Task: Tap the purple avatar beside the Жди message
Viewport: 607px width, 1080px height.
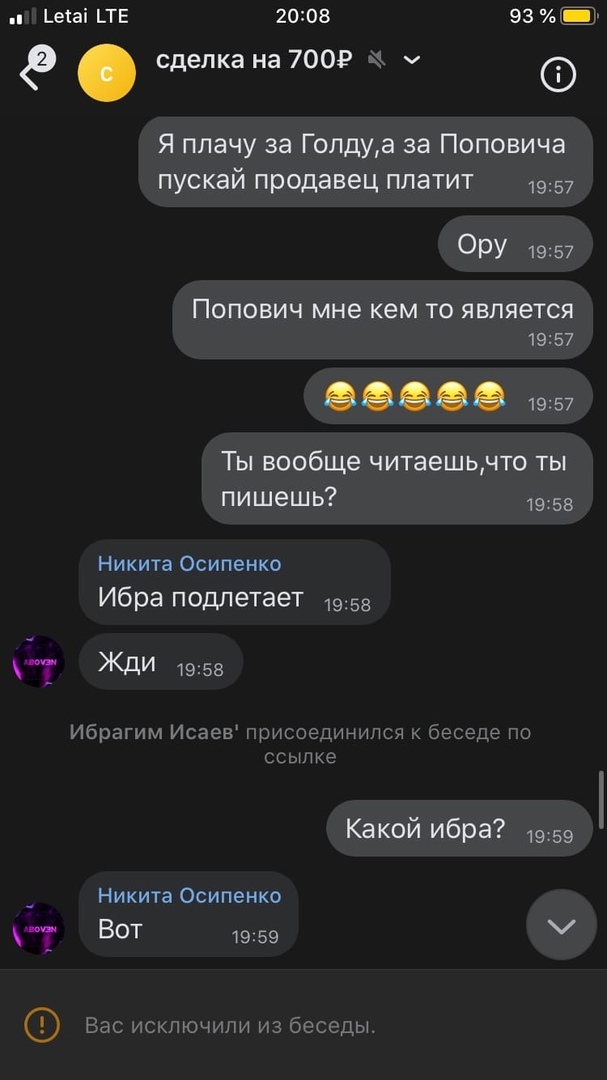Action: point(39,661)
